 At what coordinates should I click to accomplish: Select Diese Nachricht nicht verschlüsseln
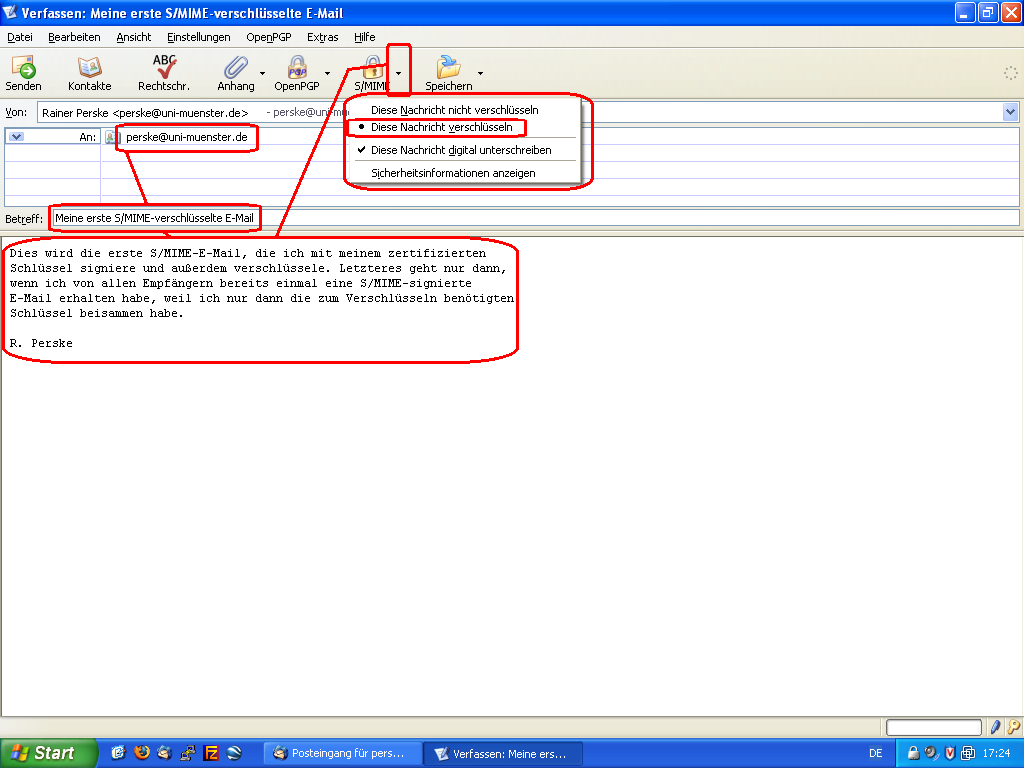(x=454, y=110)
